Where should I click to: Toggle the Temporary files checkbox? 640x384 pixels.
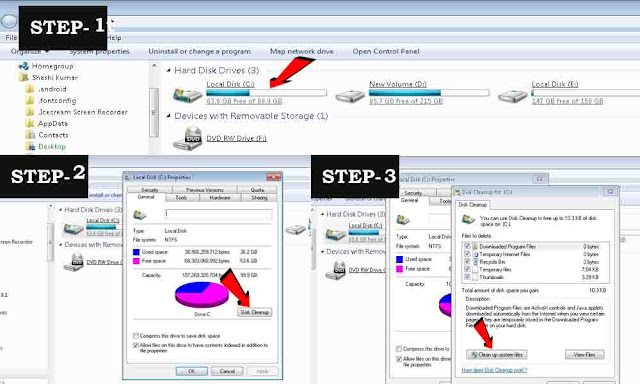[467, 269]
